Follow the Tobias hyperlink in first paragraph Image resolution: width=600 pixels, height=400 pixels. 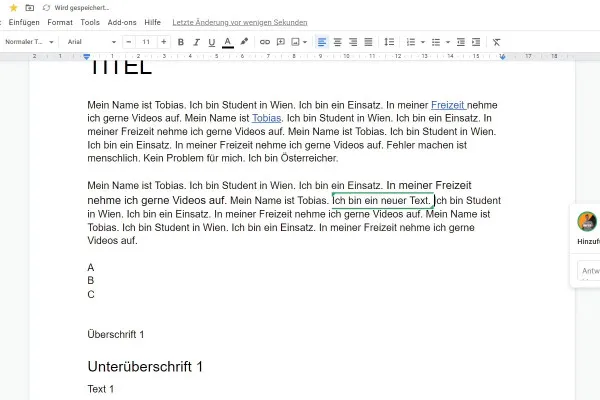266,118
